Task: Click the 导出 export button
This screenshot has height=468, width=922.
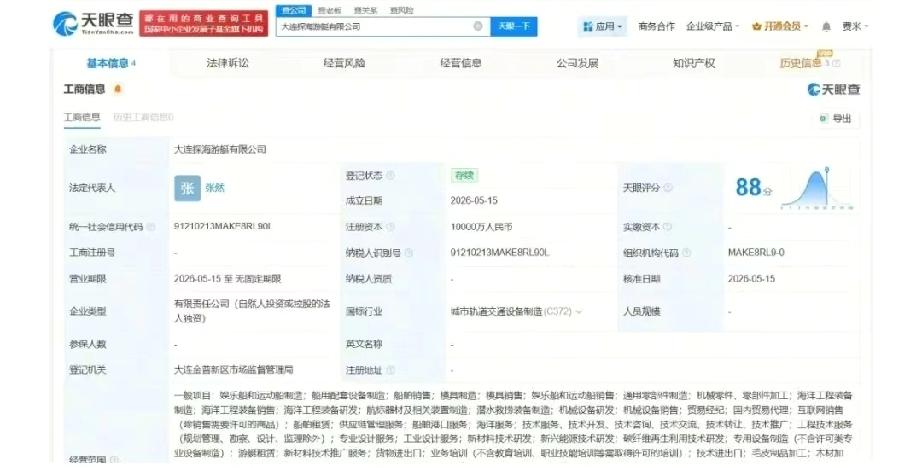Action: [x=836, y=118]
